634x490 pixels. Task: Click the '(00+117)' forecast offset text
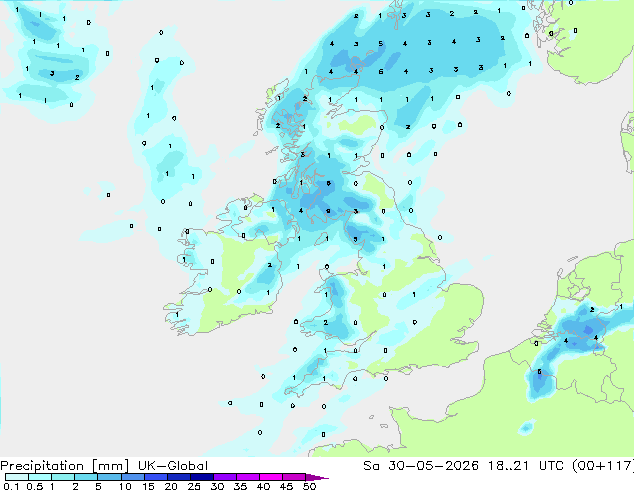603,466
